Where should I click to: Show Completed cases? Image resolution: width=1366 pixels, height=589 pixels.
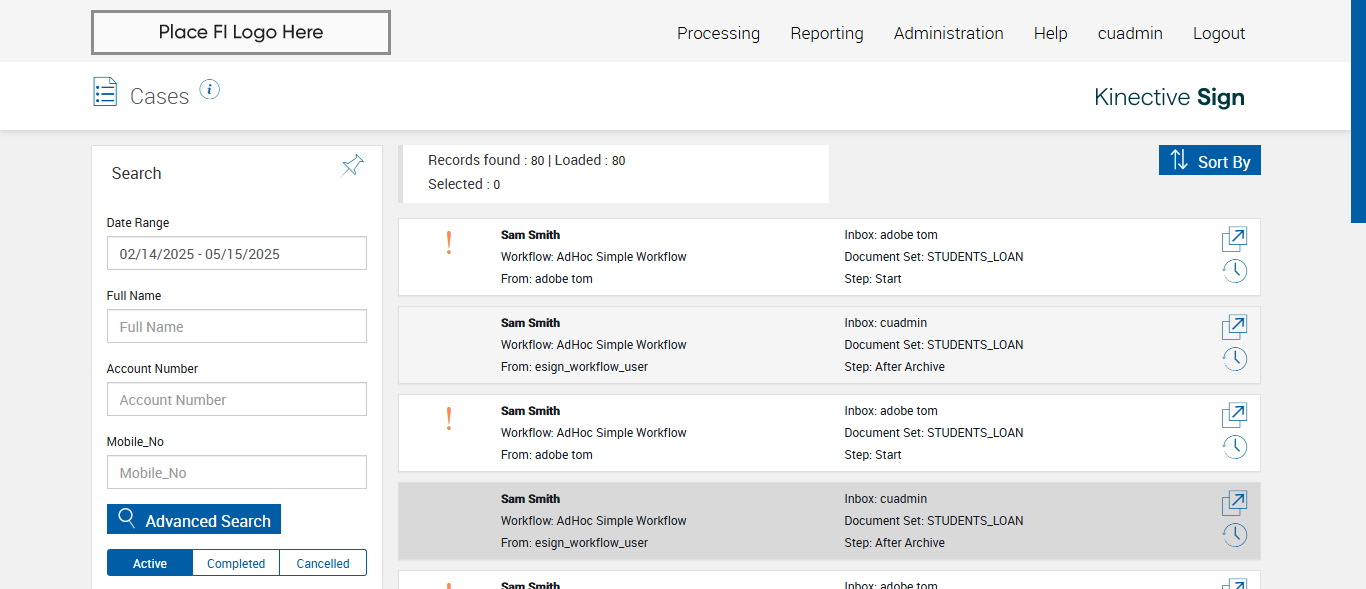[x=236, y=563]
